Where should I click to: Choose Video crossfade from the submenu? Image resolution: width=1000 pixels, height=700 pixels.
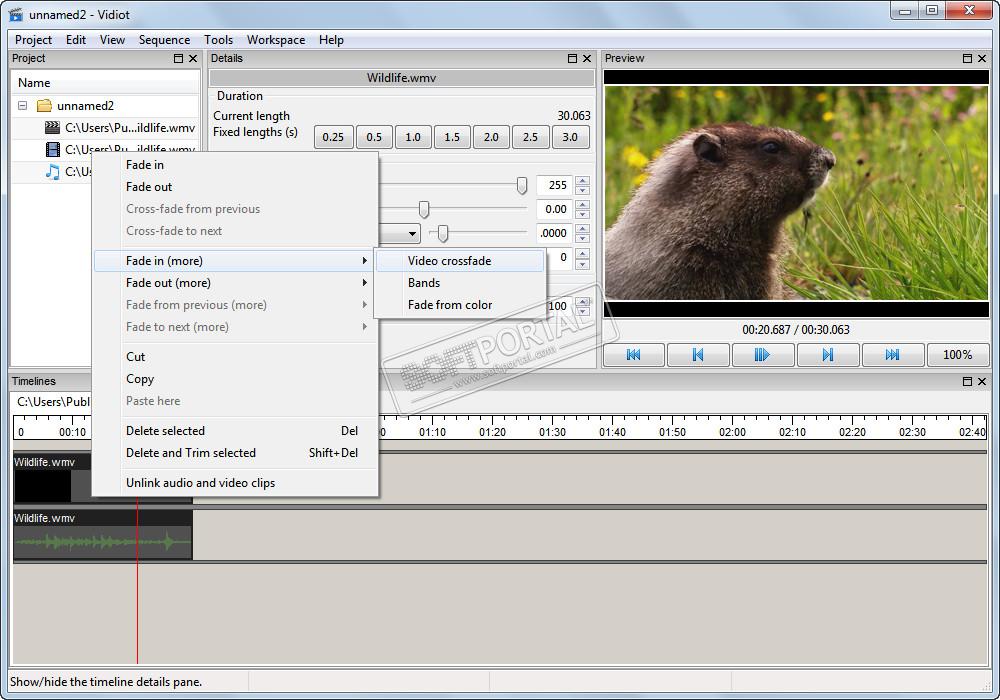pos(449,261)
